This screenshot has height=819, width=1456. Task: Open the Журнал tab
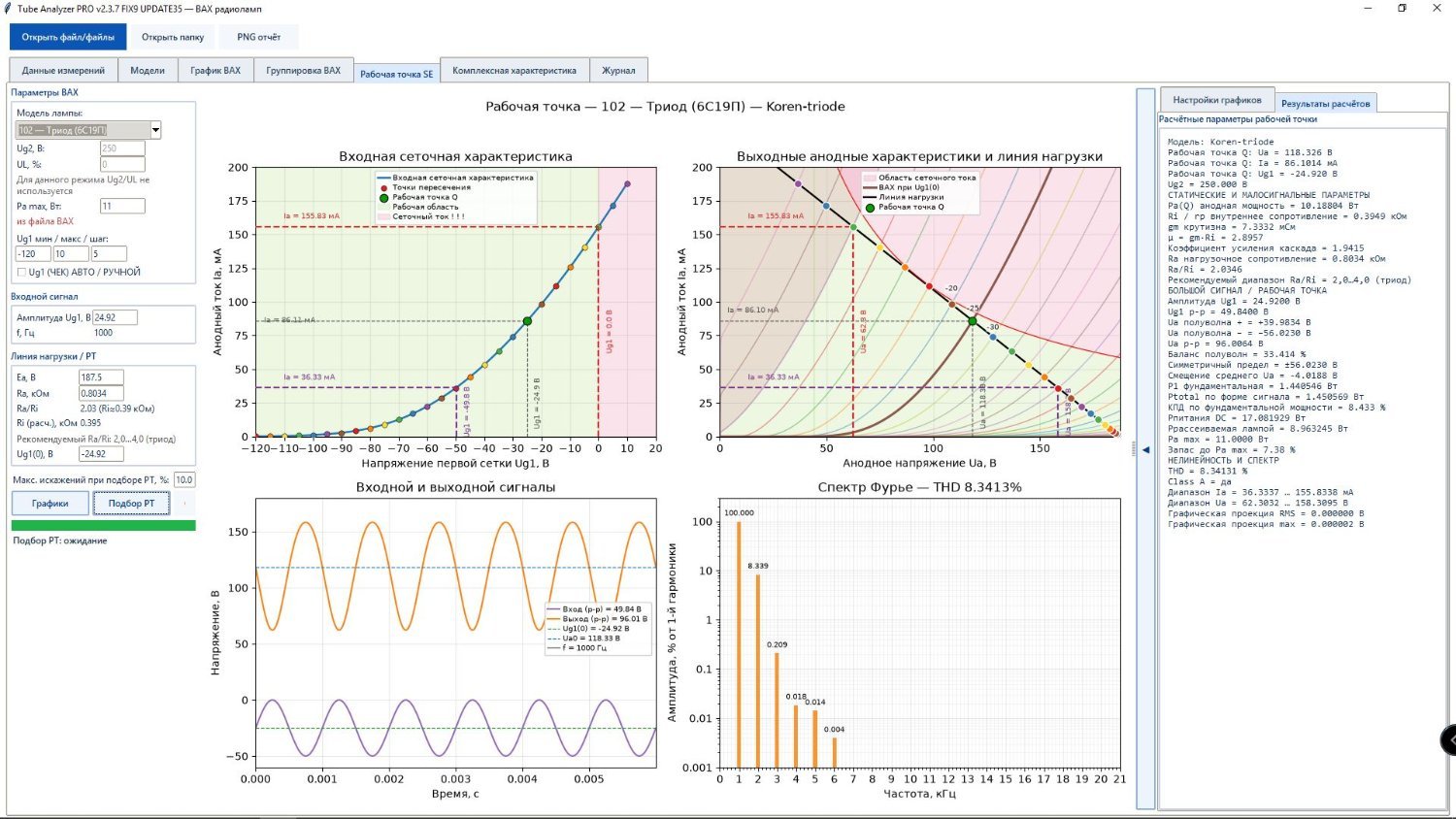pyautogui.click(x=618, y=70)
